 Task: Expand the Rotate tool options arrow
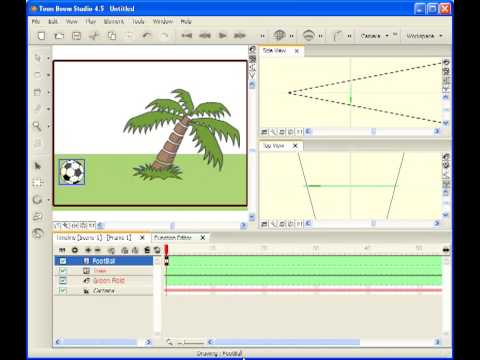point(49,200)
